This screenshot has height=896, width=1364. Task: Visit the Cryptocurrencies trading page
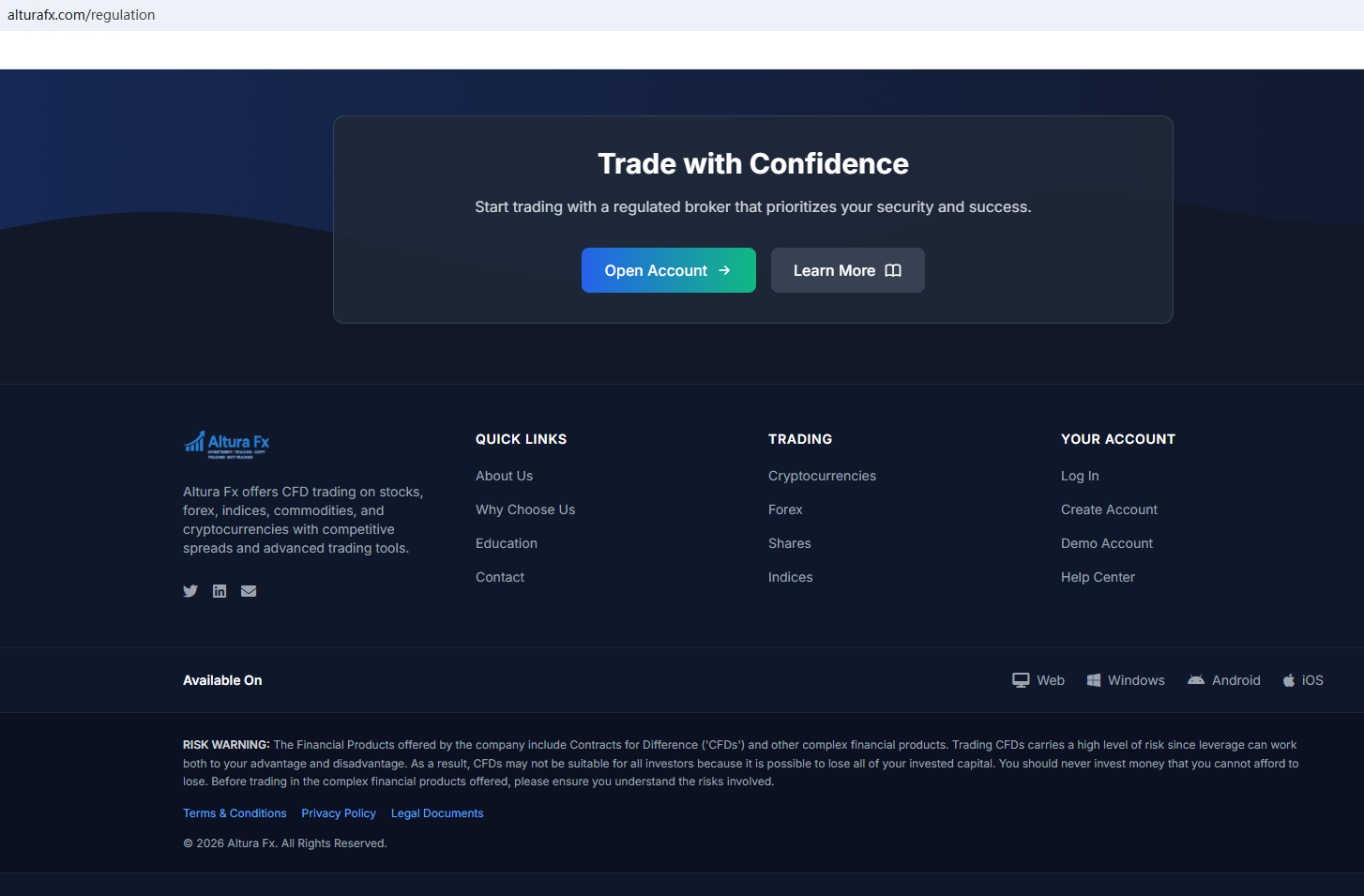point(822,476)
